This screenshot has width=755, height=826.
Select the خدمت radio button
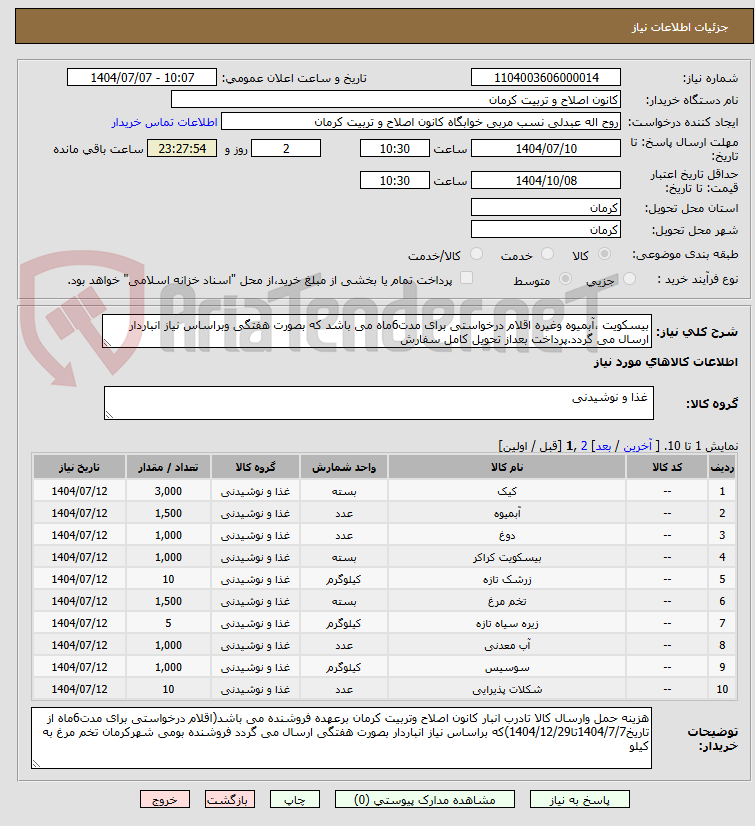coord(547,254)
